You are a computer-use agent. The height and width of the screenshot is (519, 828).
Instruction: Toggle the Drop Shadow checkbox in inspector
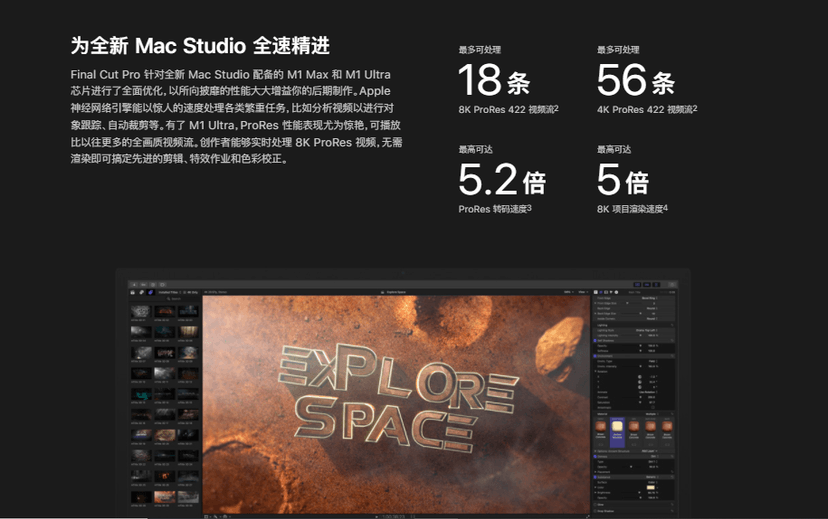tap(595, 511)
